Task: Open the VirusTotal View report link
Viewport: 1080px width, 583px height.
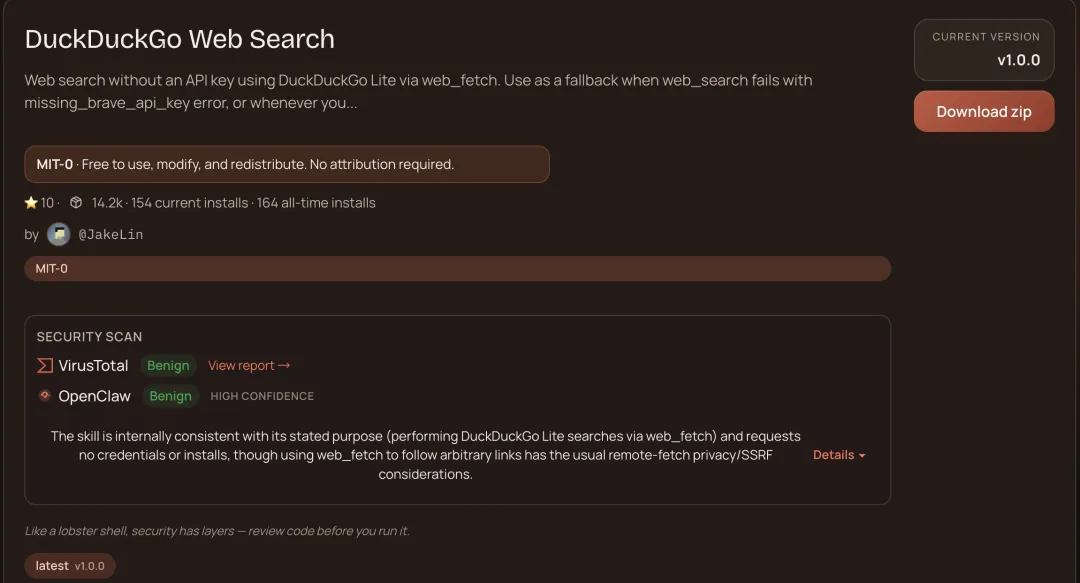Action: (249, 366)
